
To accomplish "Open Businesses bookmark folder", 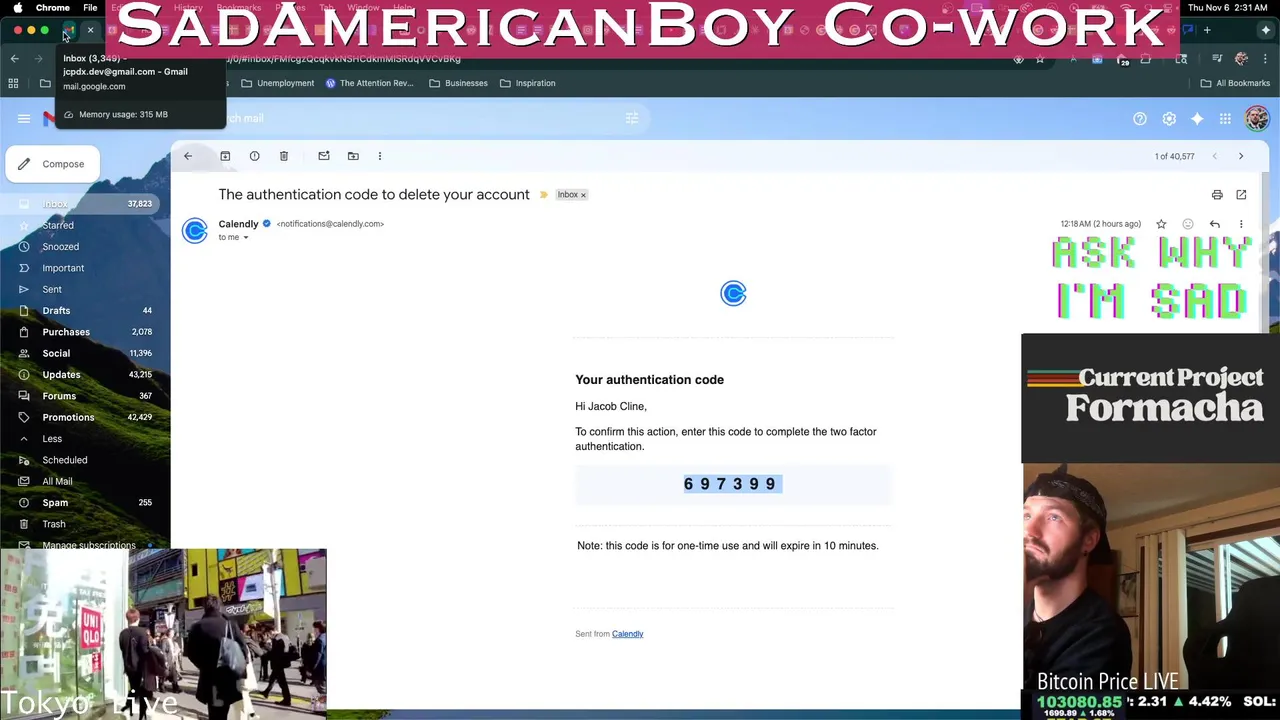I will [458, 83].
